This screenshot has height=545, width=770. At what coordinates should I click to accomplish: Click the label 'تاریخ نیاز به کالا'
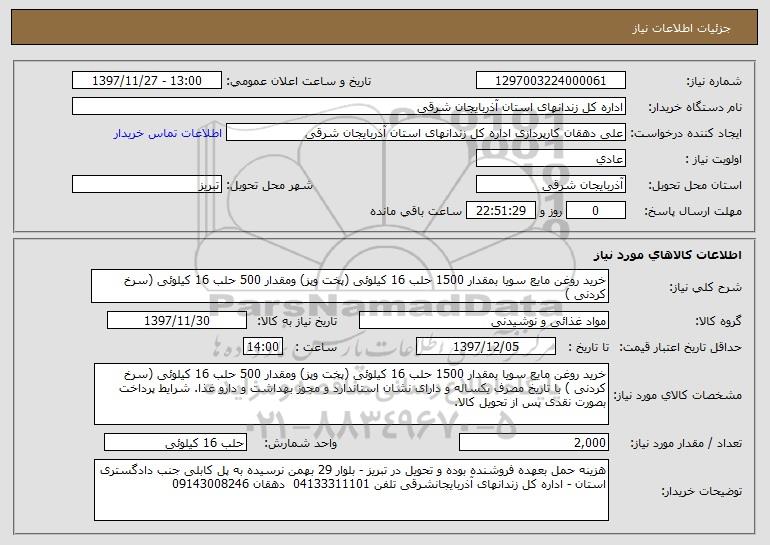tap(297, 321)
